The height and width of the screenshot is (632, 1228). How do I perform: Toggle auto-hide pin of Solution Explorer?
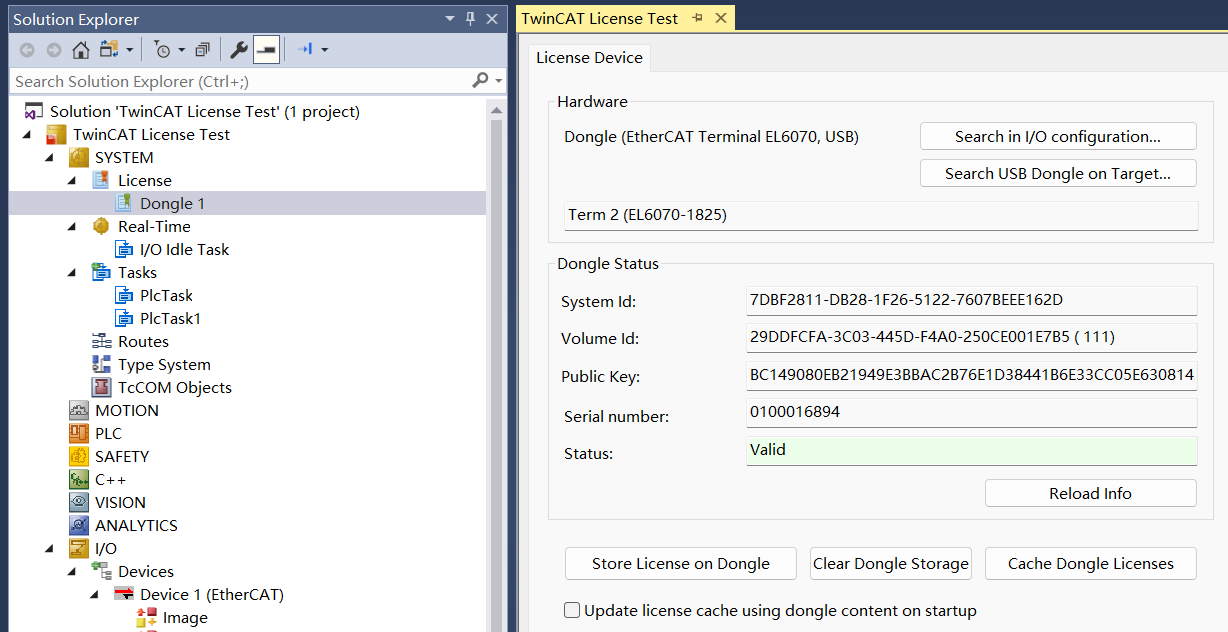(471, 19)
